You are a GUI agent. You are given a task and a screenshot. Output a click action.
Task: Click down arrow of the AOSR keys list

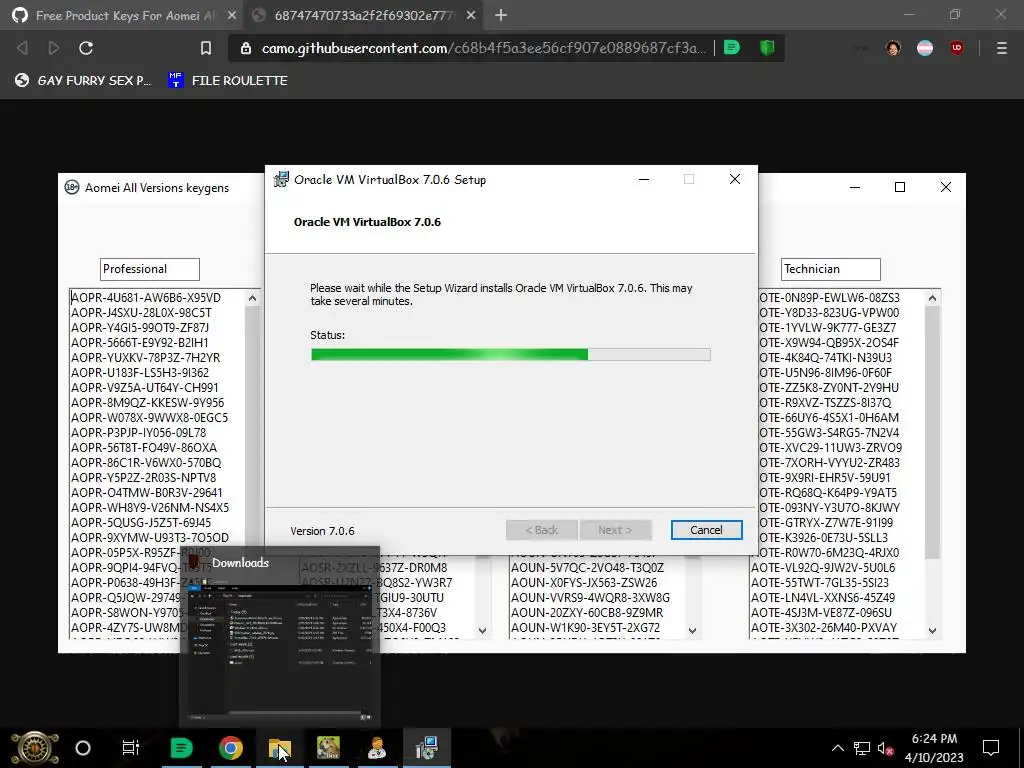click(482, 631)
